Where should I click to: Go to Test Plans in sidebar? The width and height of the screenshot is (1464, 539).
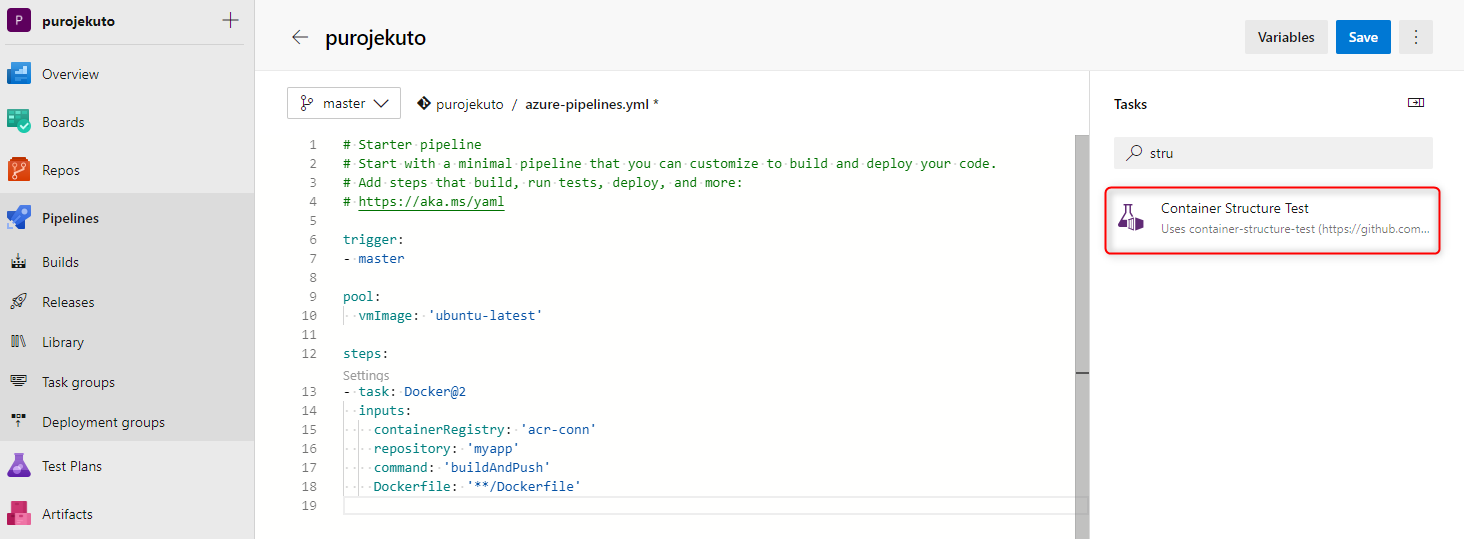tap(72, 466)
